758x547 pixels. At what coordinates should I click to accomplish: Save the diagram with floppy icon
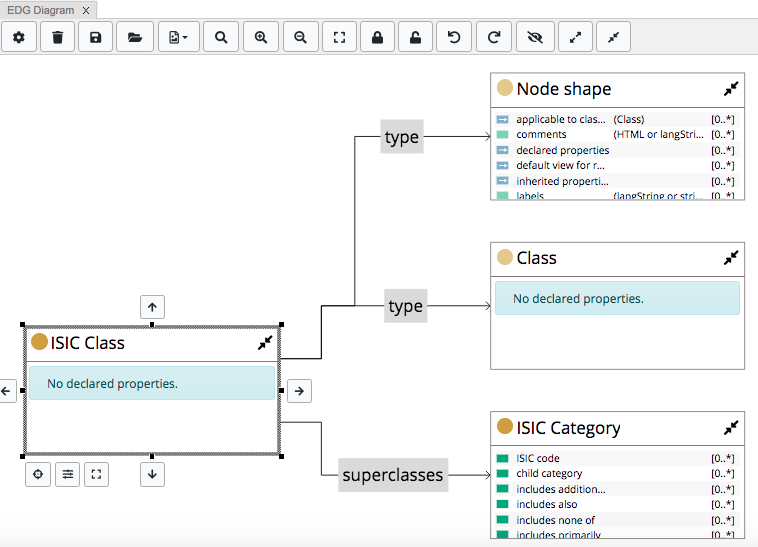coord(96,37)
